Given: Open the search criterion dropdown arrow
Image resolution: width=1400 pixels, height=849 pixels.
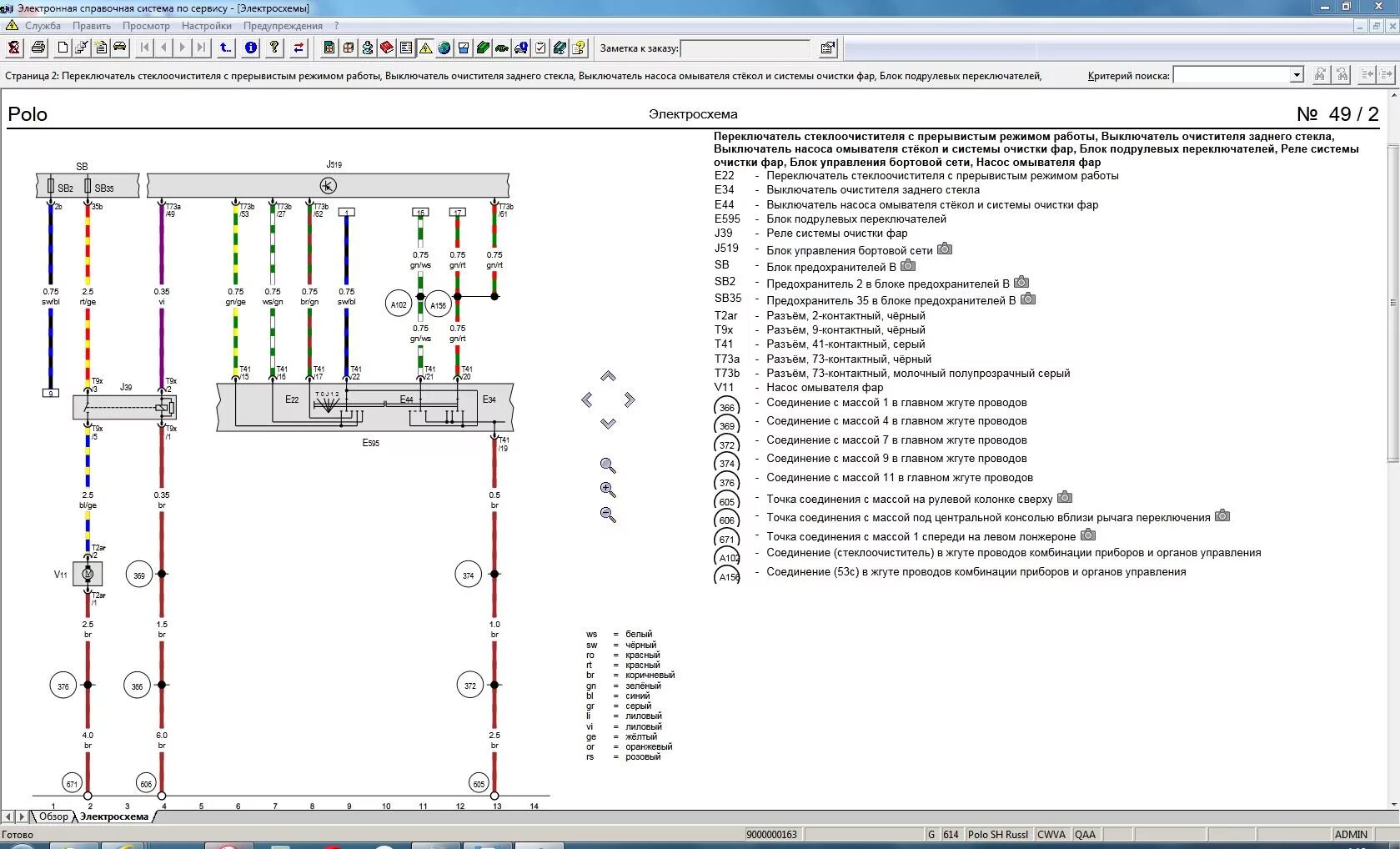Looking at the screenshot, I should (1297, 75).
